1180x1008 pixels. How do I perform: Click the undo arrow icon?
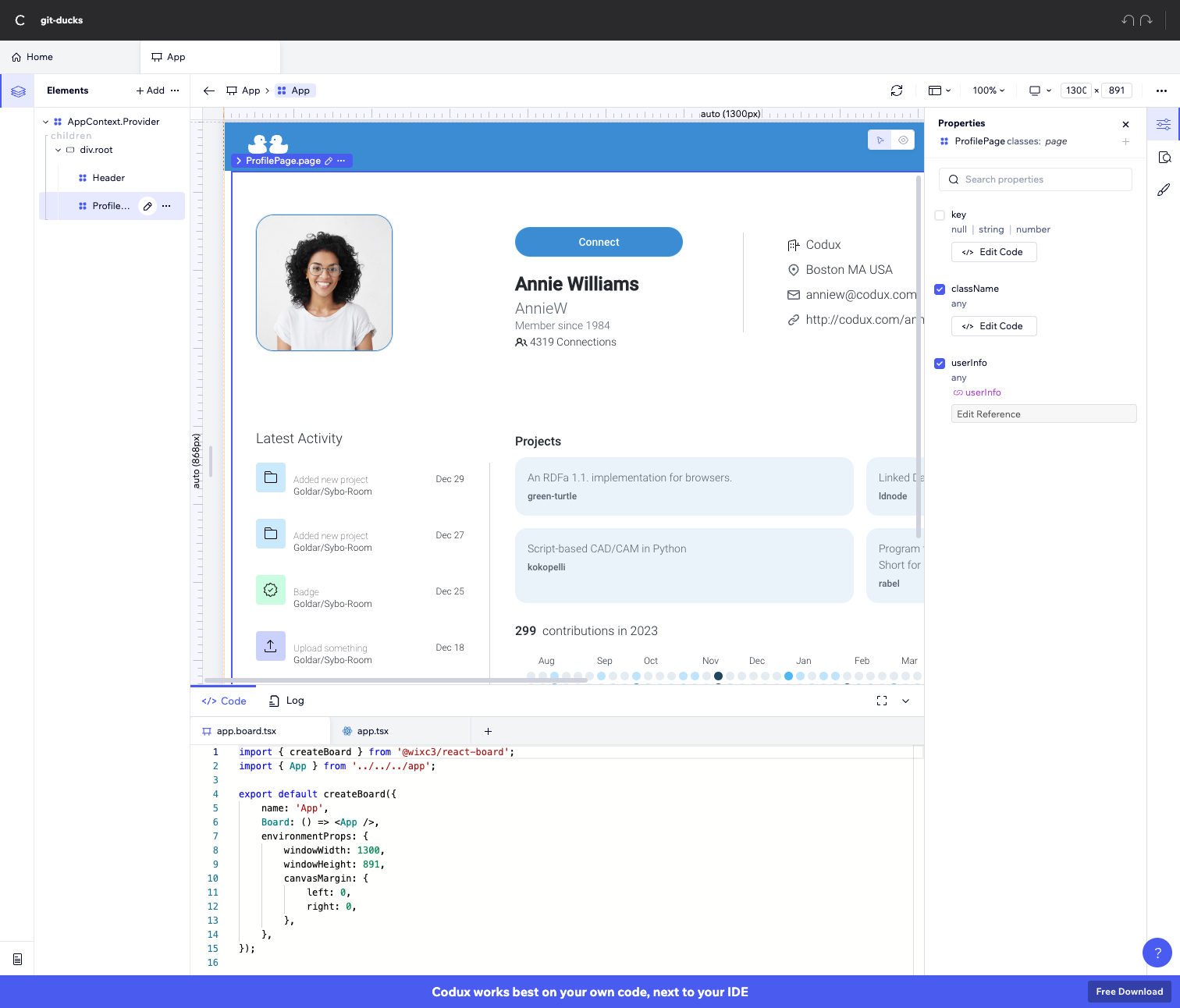(x=1128, y=20)
